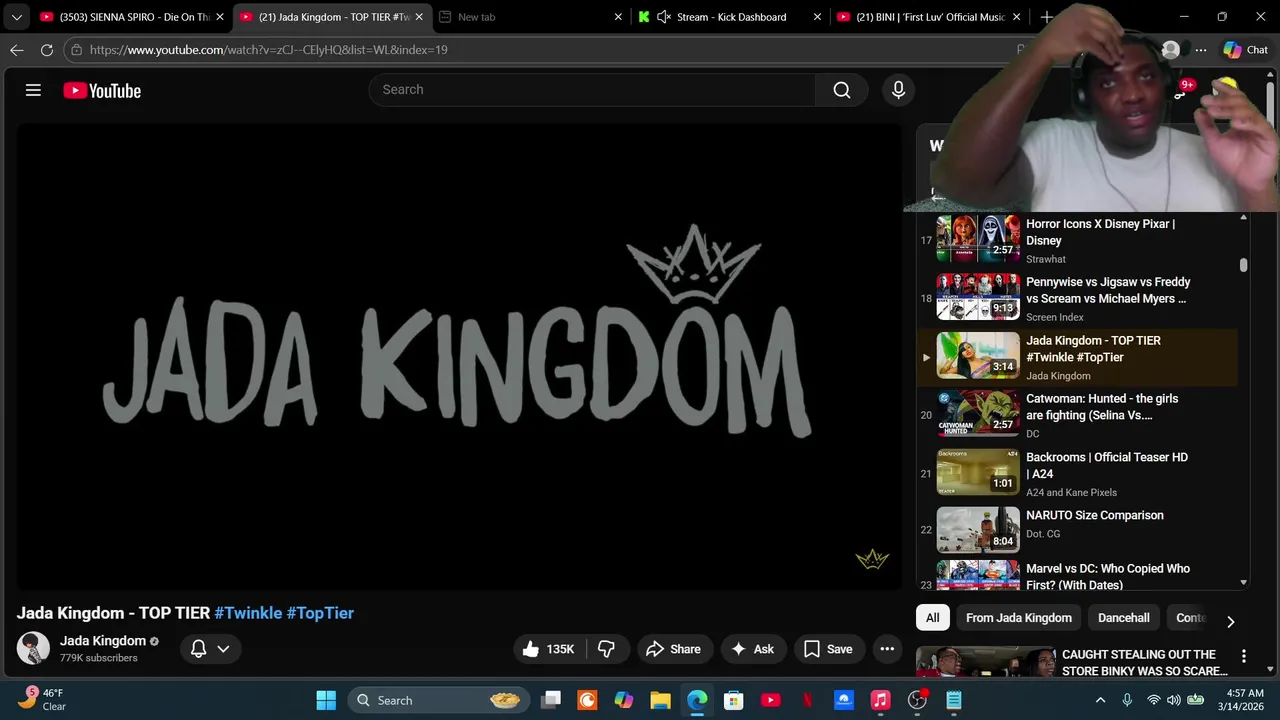Viewport: 1280px width, 720px height.
Task: Open Copilot Chat in browser toolbar
Action: [x=1245, y=49]
